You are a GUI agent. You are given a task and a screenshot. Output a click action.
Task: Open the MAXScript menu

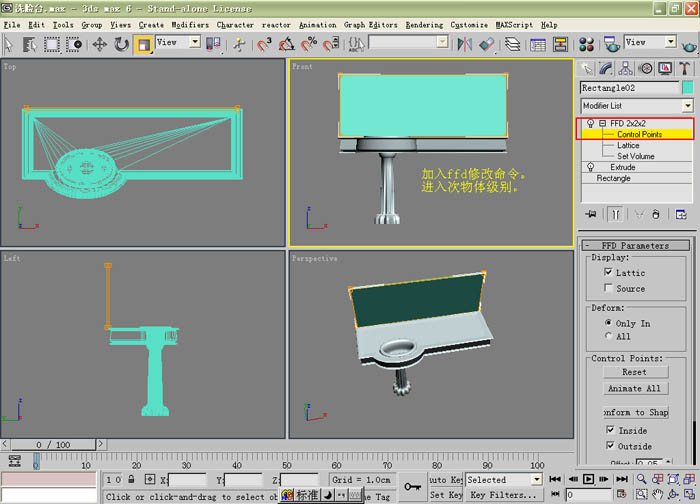coord(514,25)
